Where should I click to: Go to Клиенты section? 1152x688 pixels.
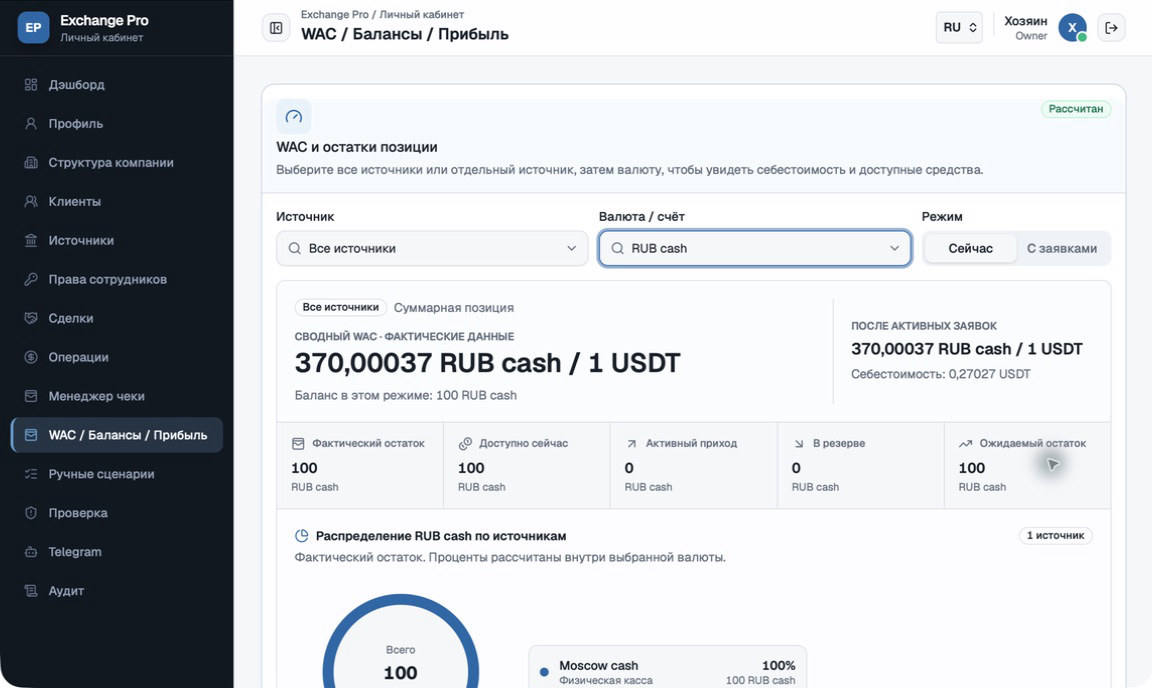point(116,201)
